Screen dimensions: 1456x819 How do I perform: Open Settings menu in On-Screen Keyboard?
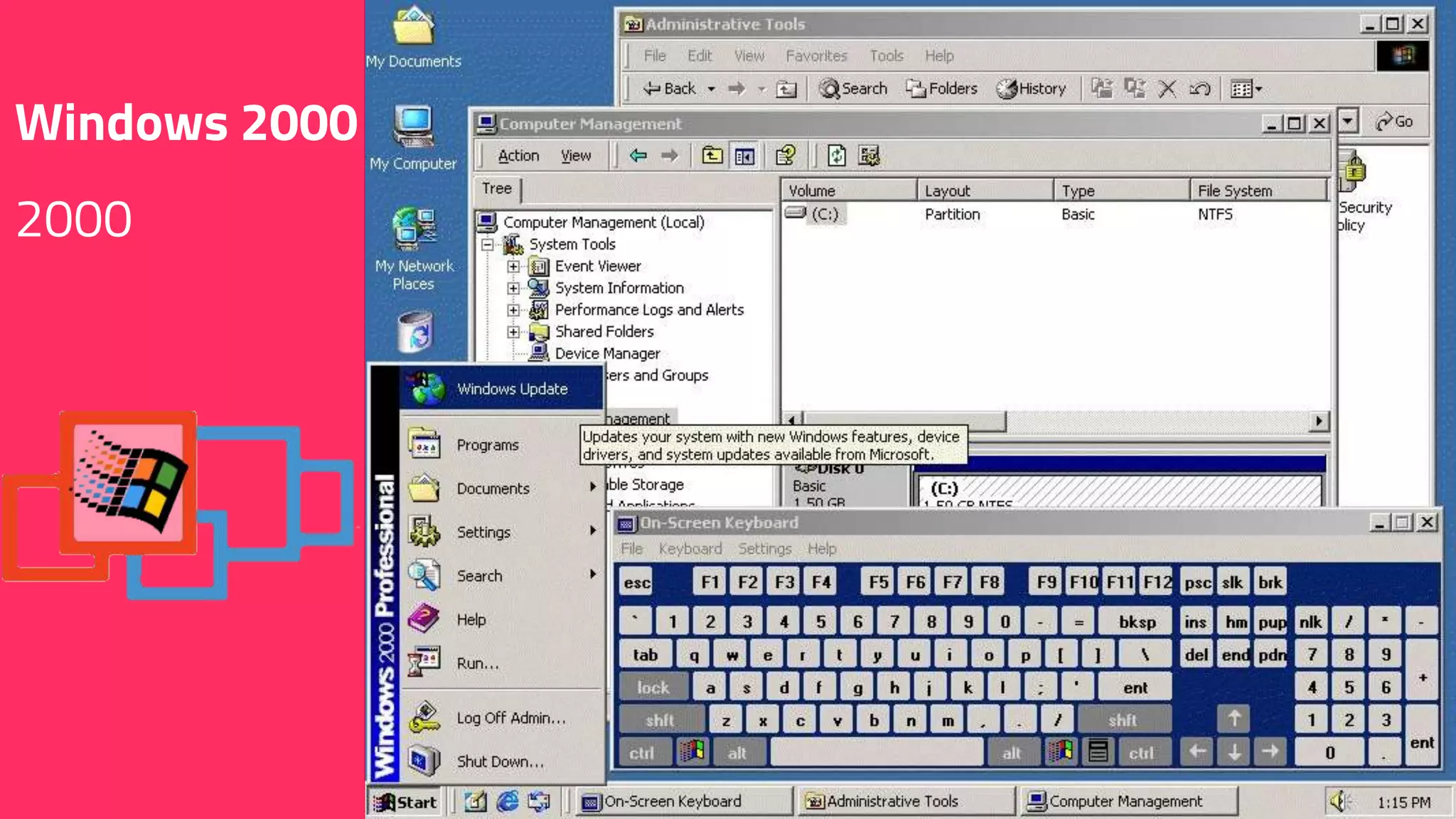pyautogui.click(x=764, y=549)
